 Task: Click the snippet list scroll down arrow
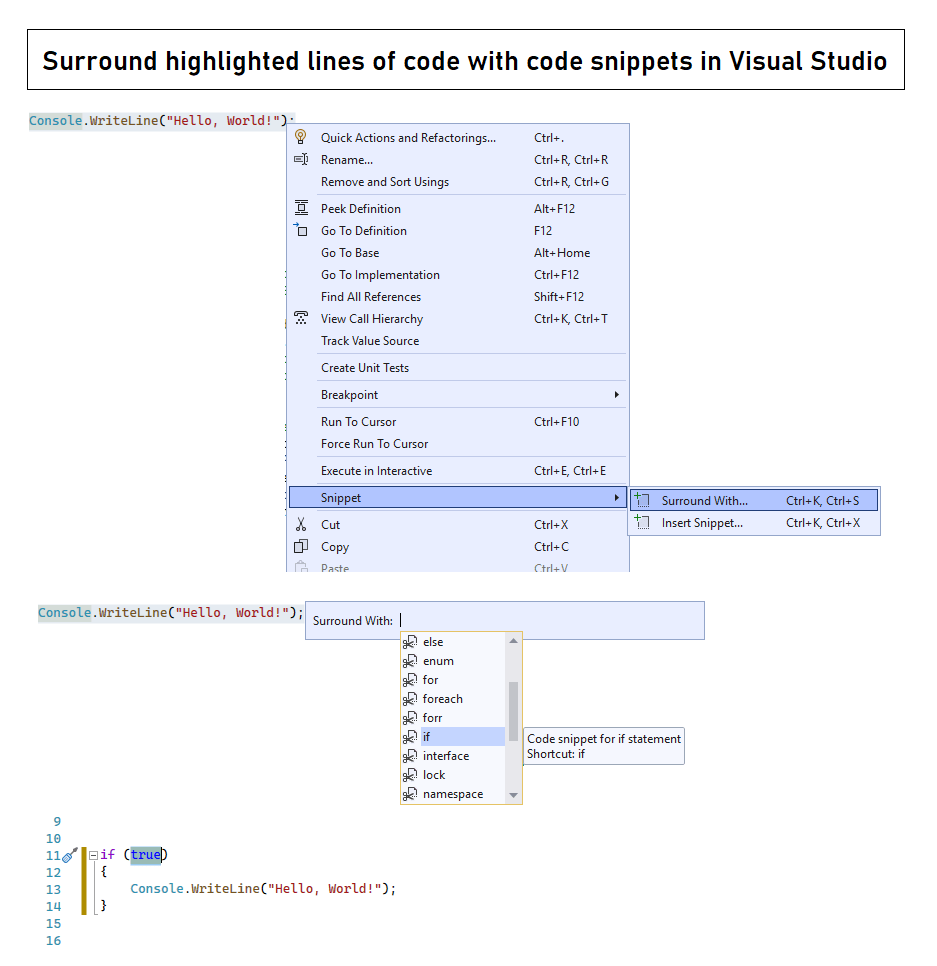[513, 795]
